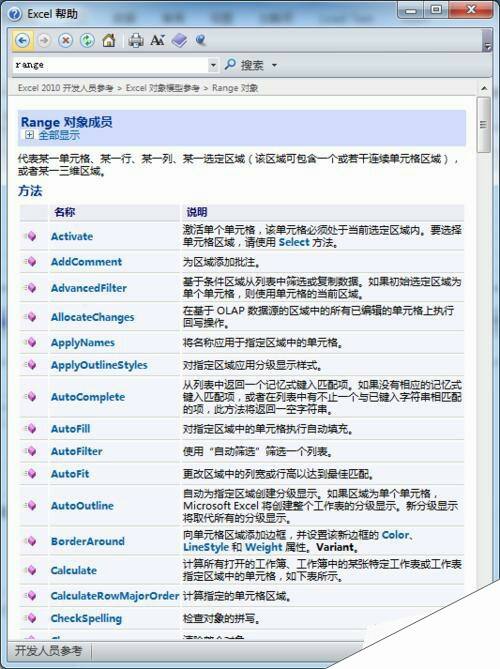Follow the LineStyle link in BorderAround description
Viewport: 500px width, 669px height.
(x=206, y=547)
